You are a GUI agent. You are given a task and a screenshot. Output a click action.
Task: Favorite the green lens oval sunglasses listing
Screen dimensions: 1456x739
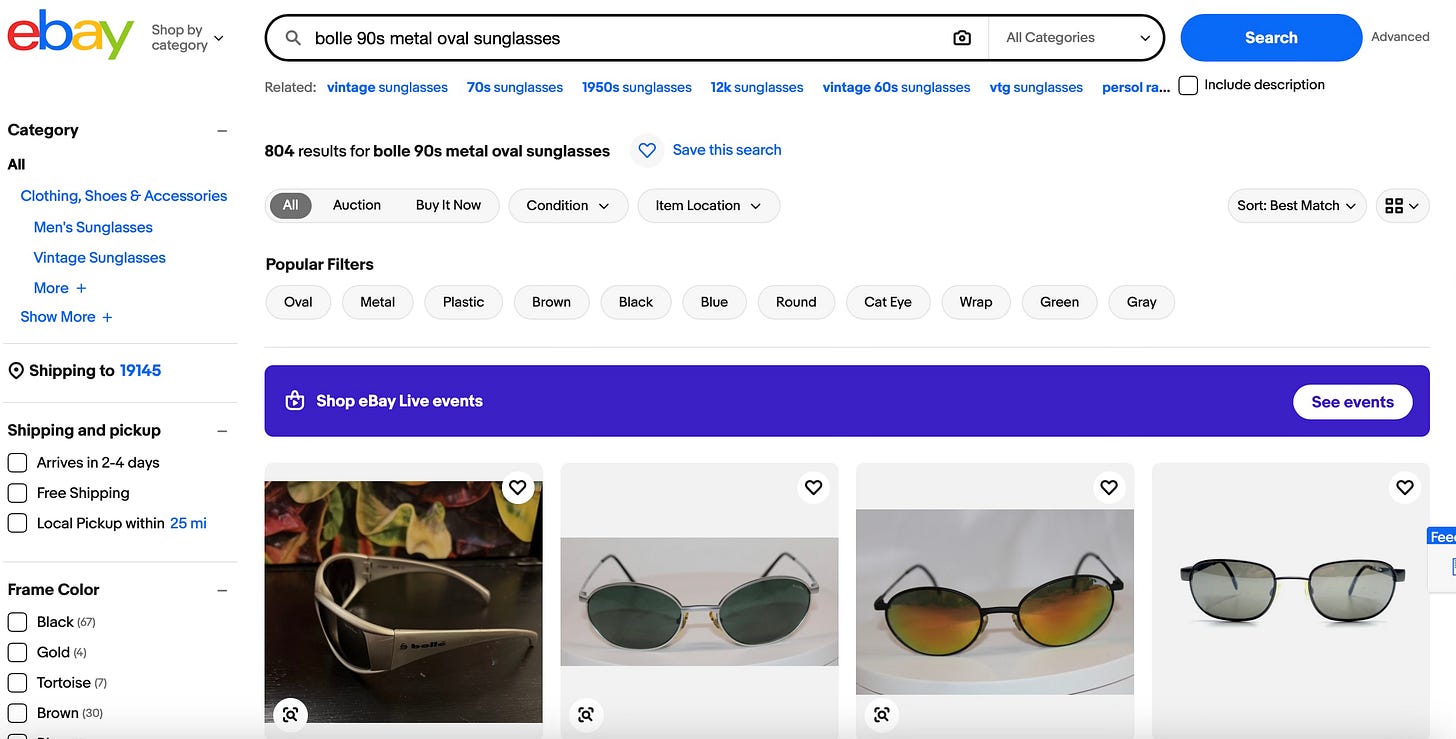[x=813, y=487]
